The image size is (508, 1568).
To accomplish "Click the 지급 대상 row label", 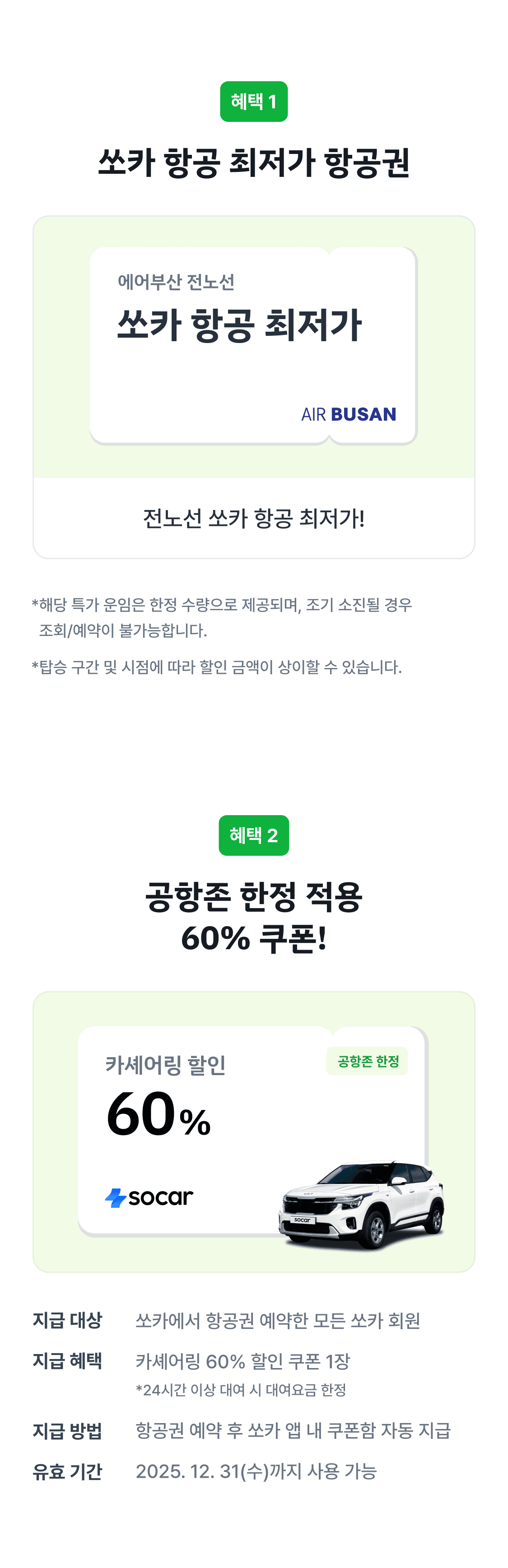I will (x=68, y=1320).
